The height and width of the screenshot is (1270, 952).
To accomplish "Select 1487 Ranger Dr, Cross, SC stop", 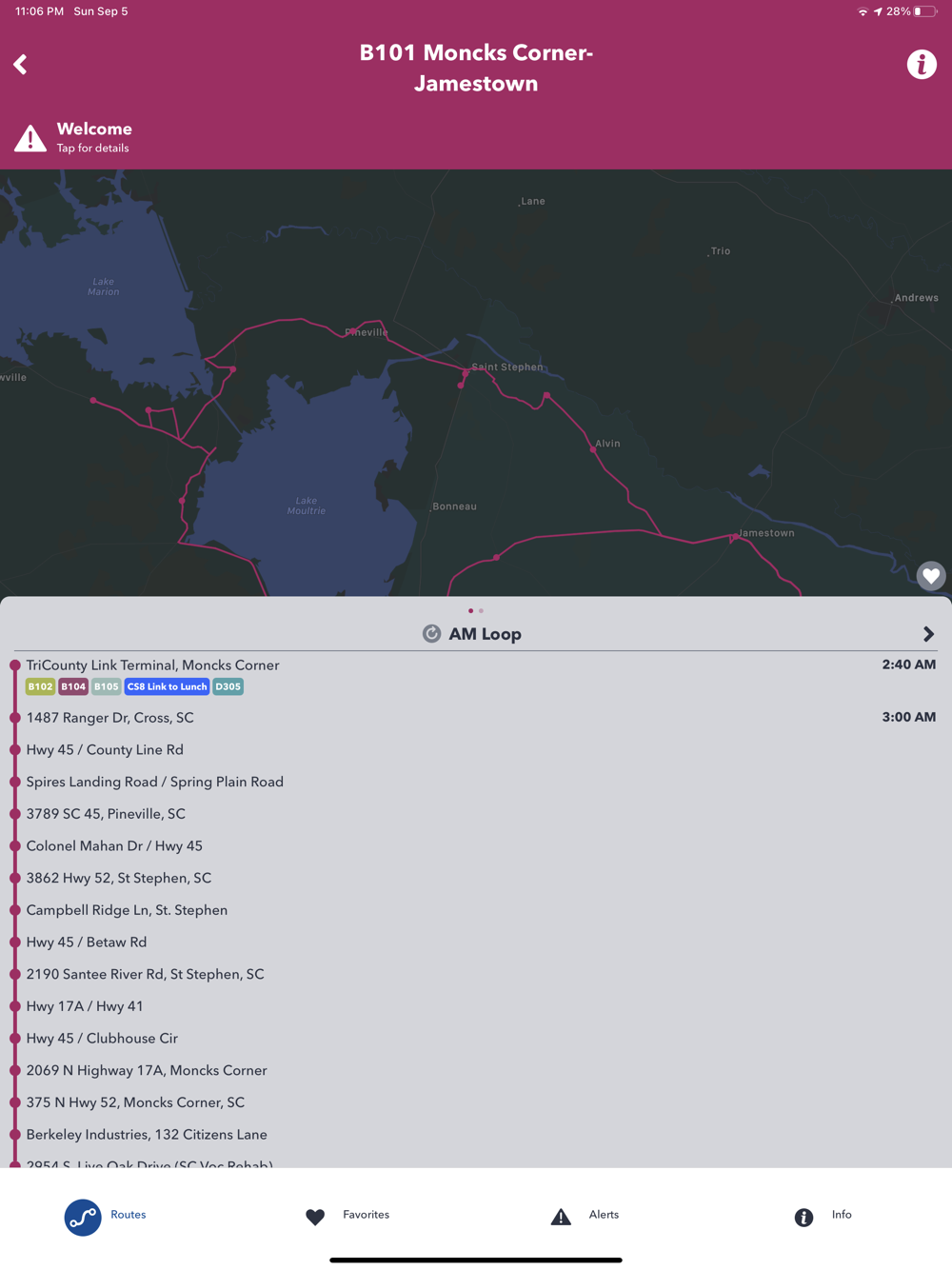I will pos(109,718).
